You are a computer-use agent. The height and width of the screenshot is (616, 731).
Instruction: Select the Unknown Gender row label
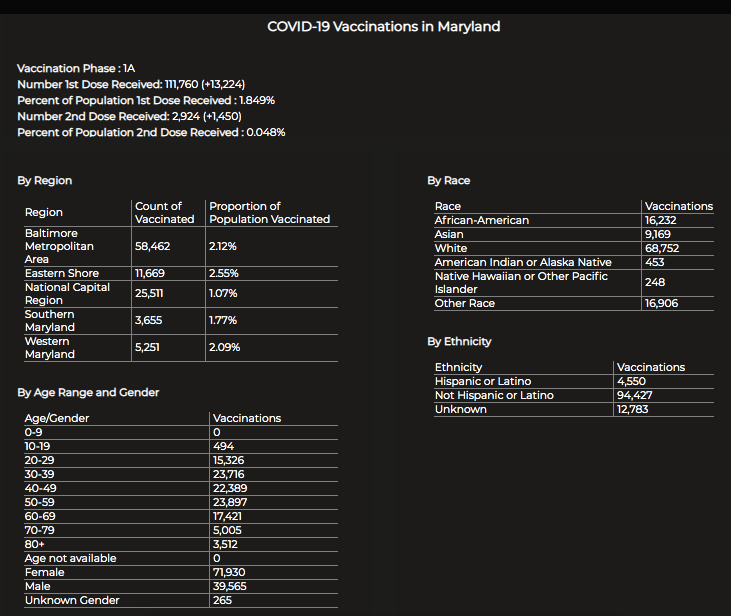click(x=72, y=600)
